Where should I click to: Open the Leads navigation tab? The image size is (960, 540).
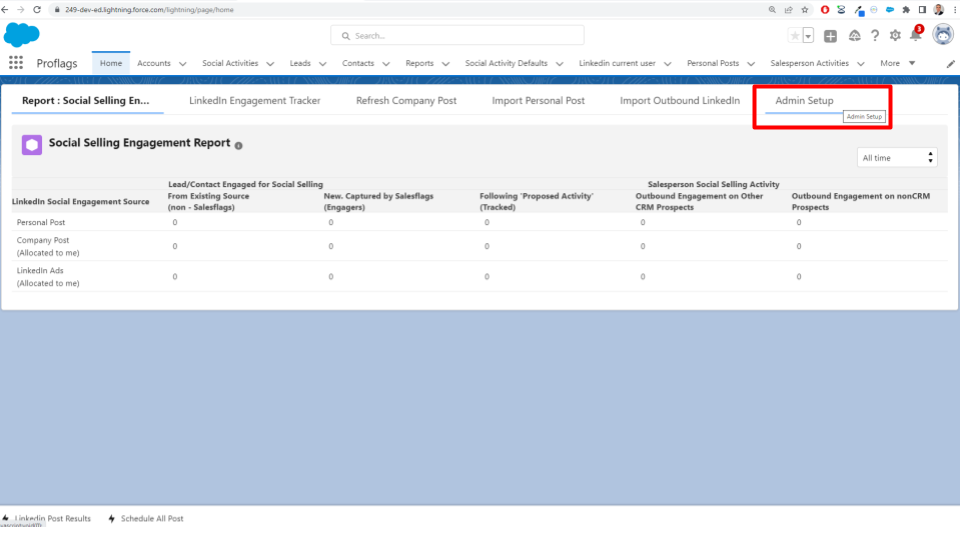(300, 63)
